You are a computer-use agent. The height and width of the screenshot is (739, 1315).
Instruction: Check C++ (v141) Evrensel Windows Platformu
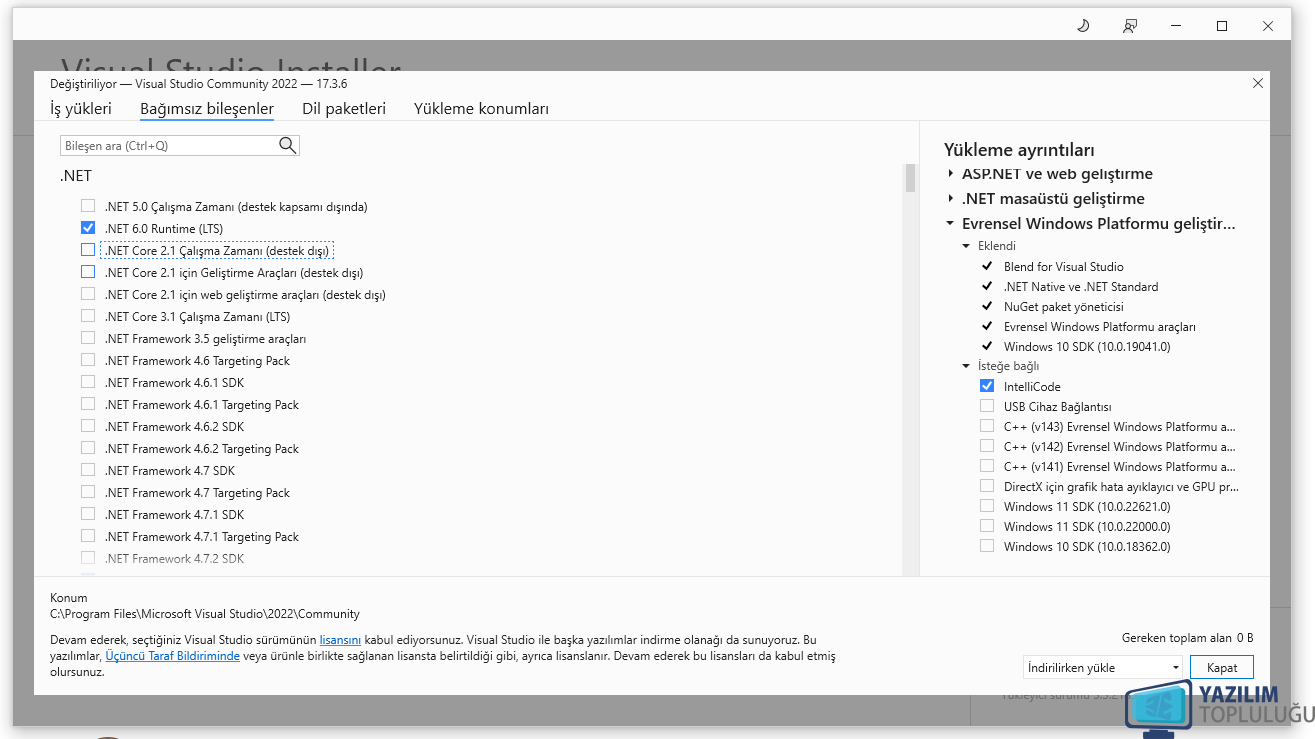(987, 466)
